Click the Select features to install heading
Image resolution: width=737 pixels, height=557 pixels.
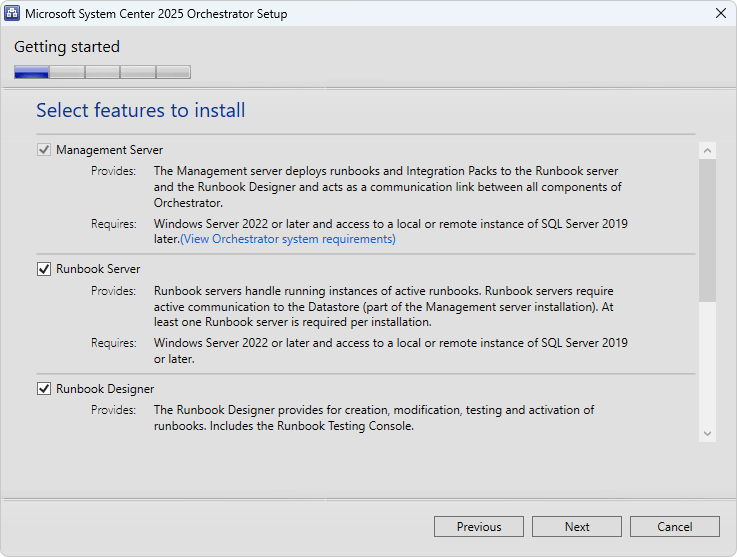point(141,110)
